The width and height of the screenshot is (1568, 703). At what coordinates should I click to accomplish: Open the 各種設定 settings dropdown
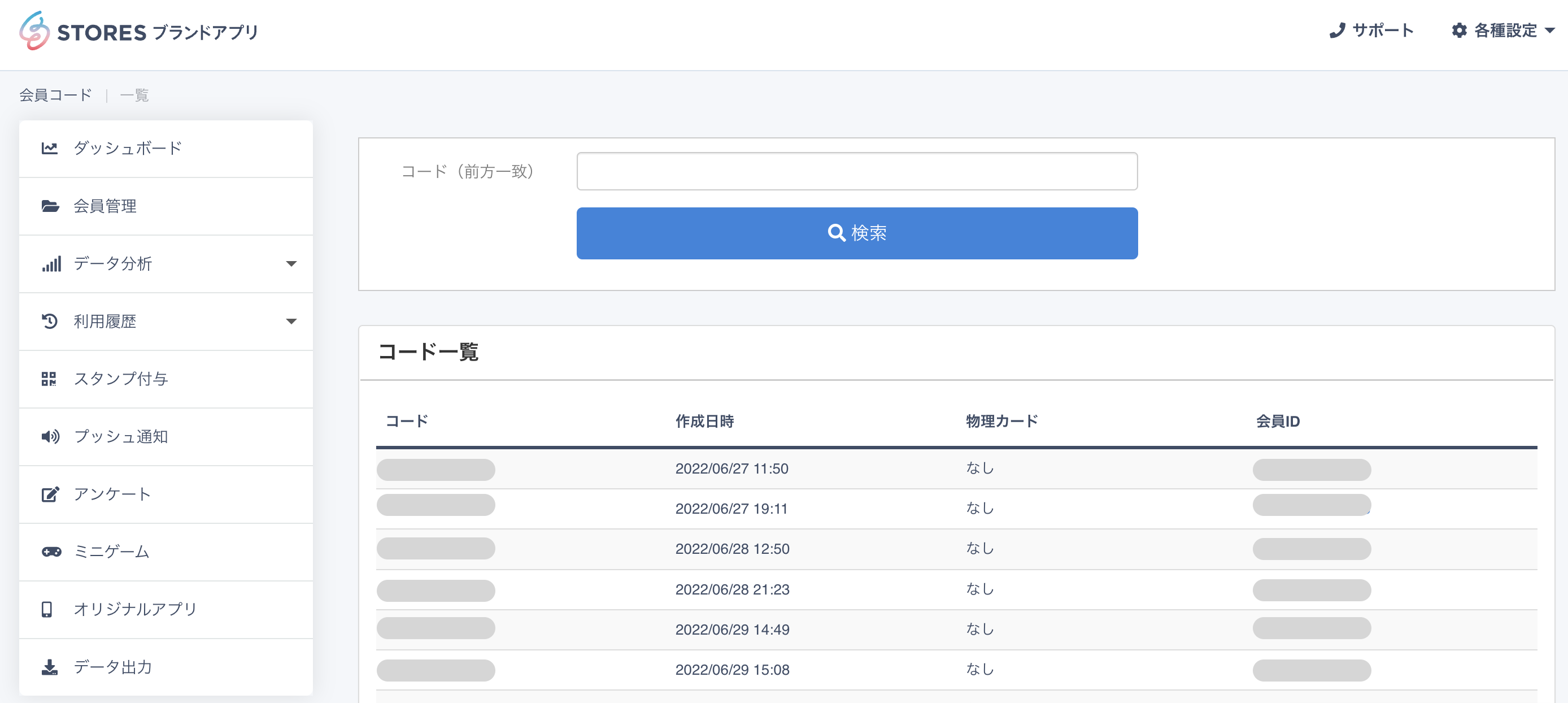[x=1502, y=31]
